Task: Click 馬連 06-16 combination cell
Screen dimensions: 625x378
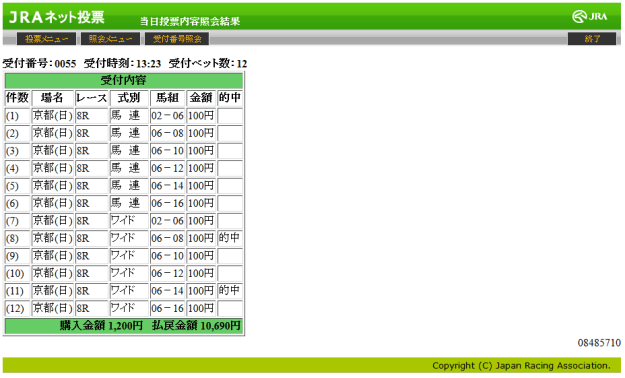Action: pyautogui.click(x=167, y=204)
